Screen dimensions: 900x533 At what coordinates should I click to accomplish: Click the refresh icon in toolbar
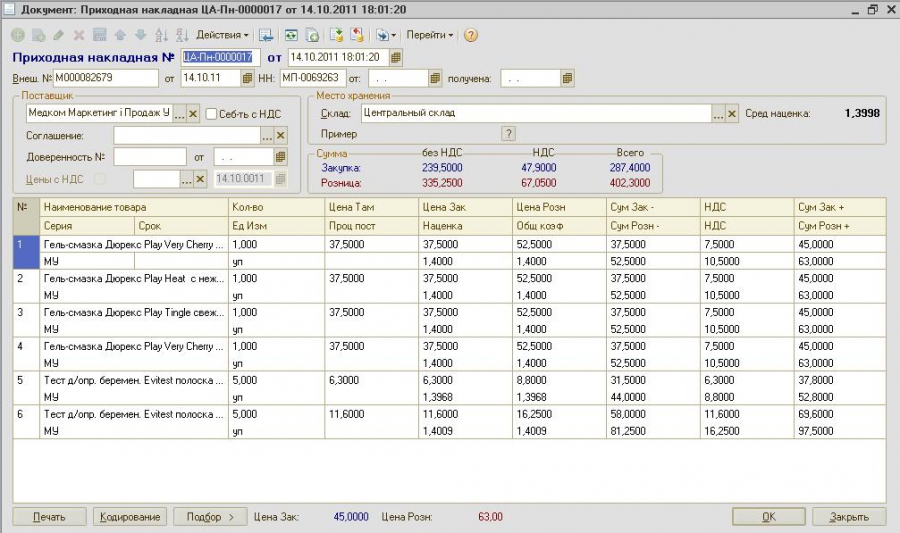pyautogui.click(x=292, y=35)
